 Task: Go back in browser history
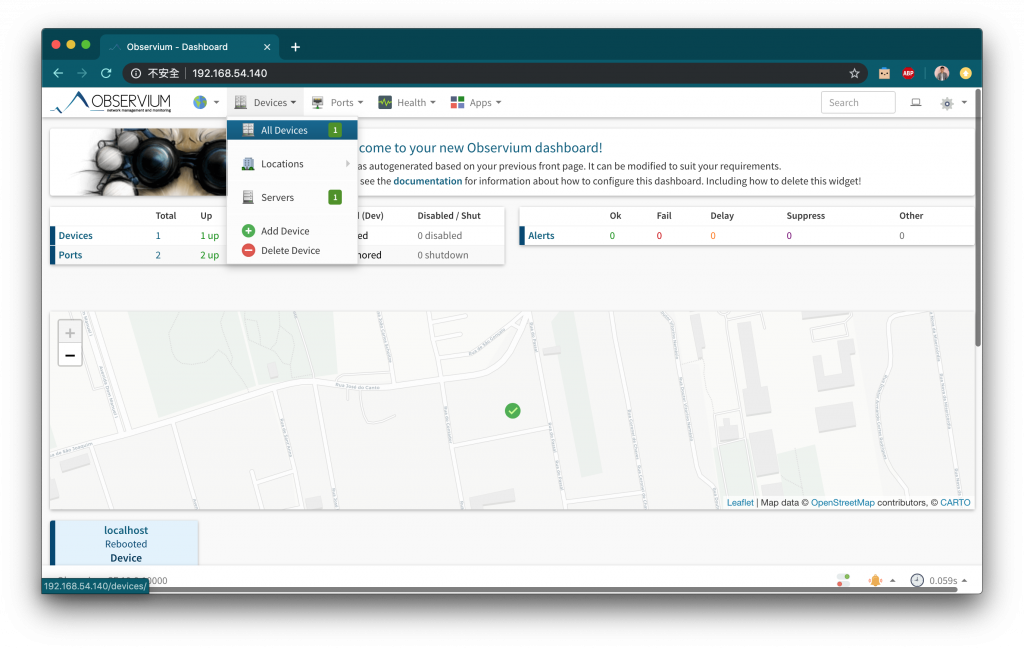click(58, 73)
